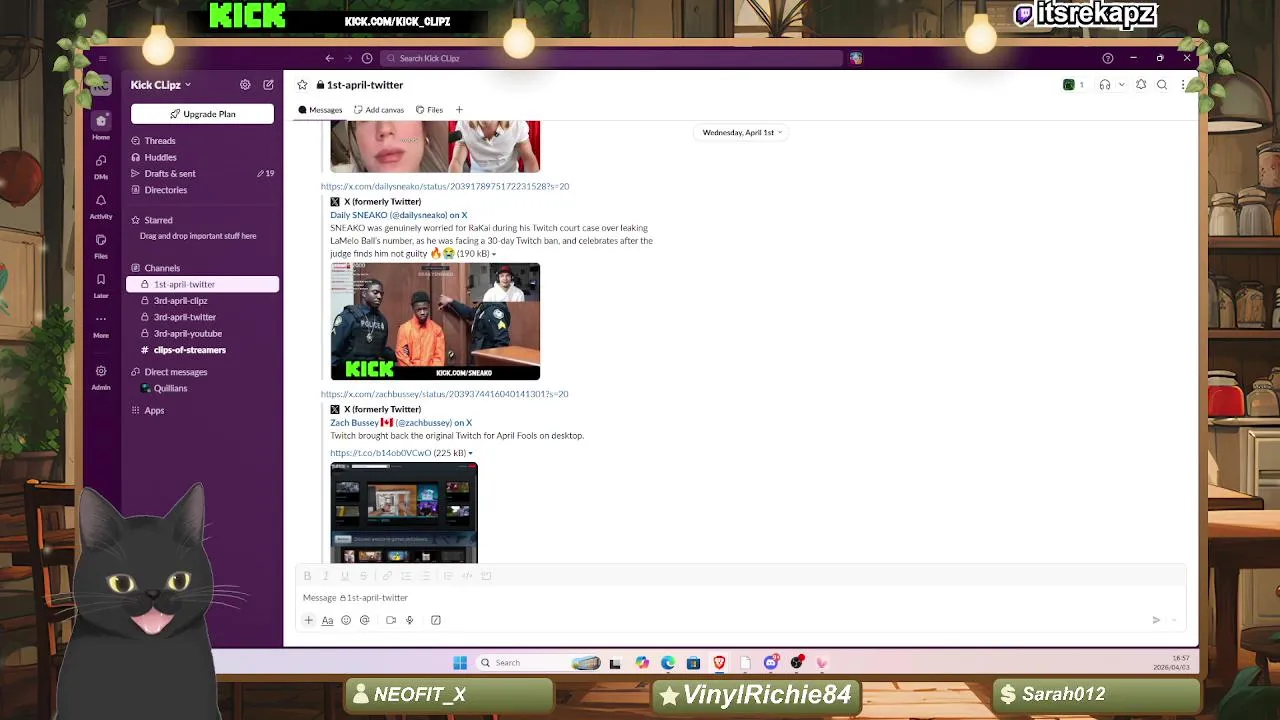Open Zach Bussey (@zachbussey) on X link
Viewport: 1280px width, 720px height.
pyautogui.click(x=401, y=423)
